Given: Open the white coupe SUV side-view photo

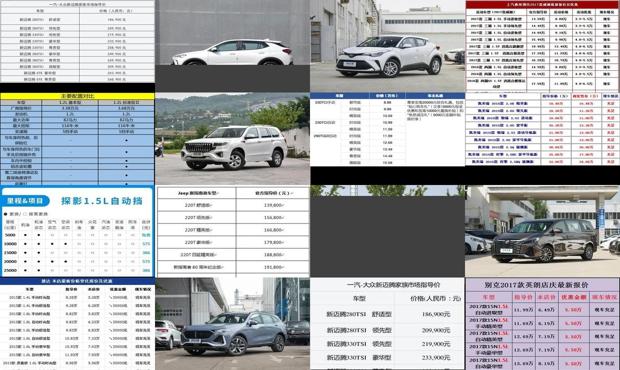Looking at the screenshot, I should 232,46.
